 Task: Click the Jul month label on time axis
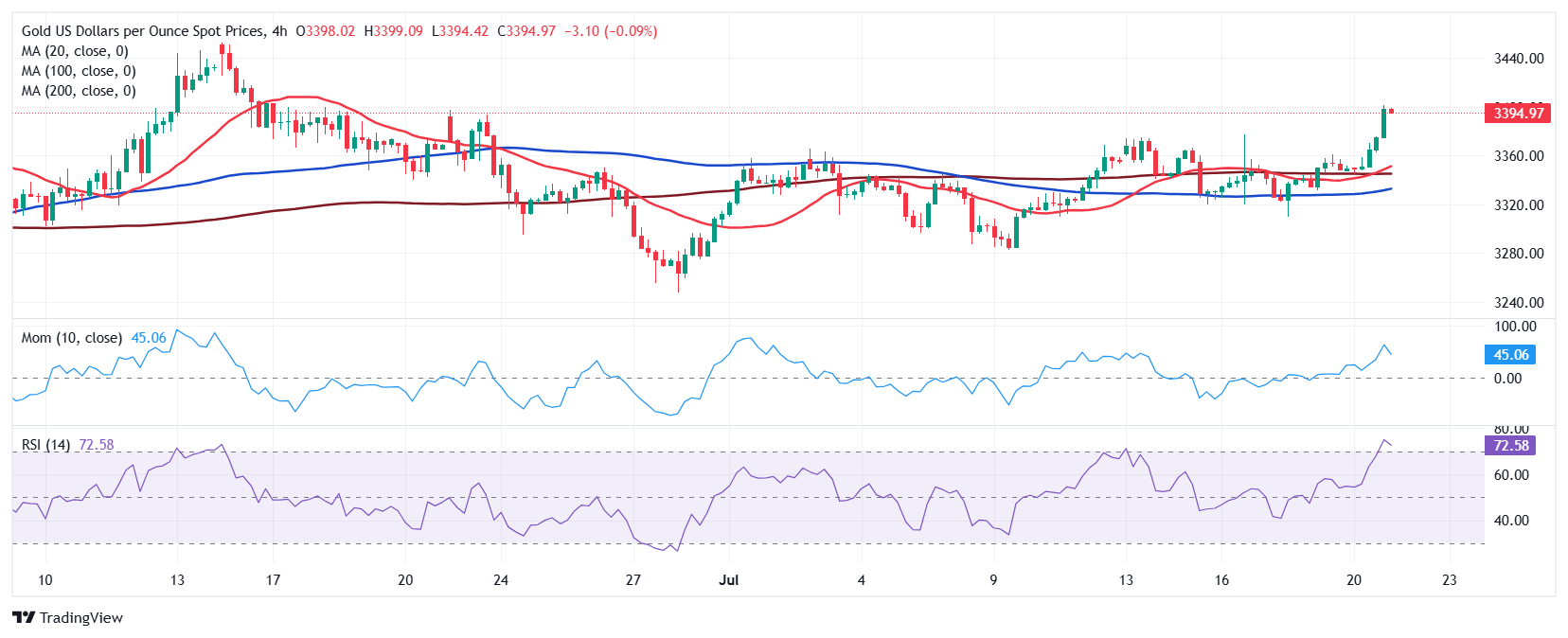[729, 580]
